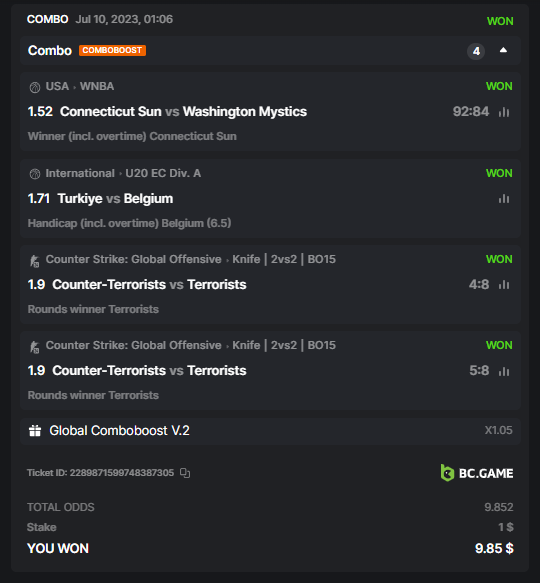Open the Global Comboboost V.2 row
The width and height of the screenshot is (540, 583).
[270, 431]
